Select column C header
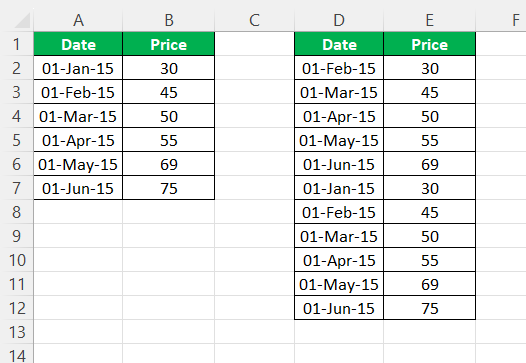 [255, 20]
